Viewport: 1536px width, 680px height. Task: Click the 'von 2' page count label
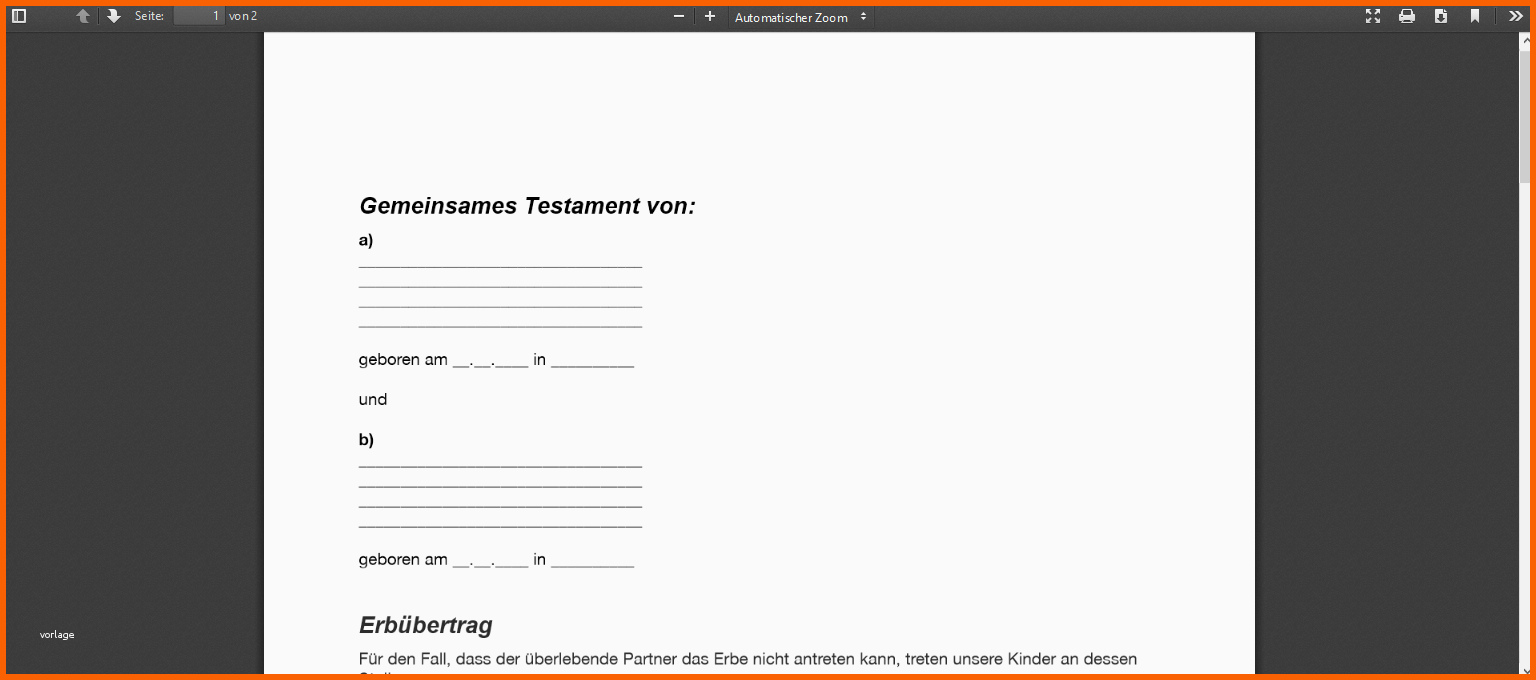pyautogui.click(x=243, y=16)
